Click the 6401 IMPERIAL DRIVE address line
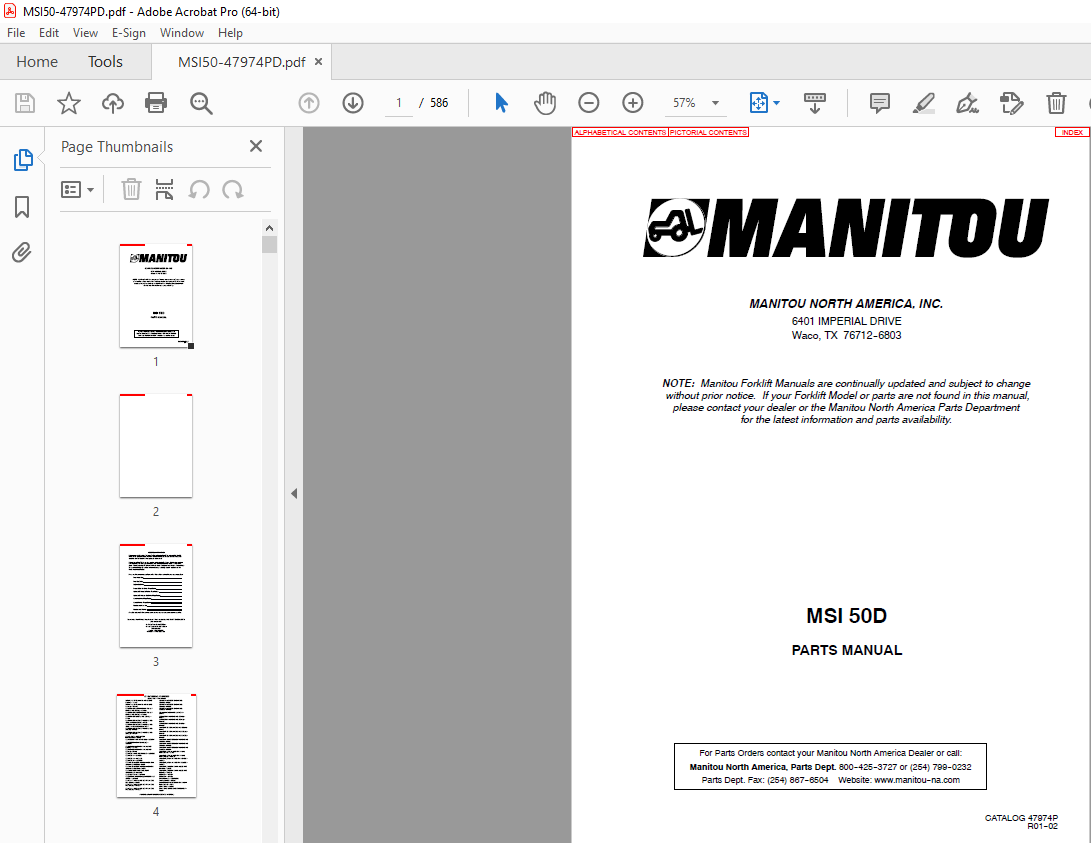 846,321
